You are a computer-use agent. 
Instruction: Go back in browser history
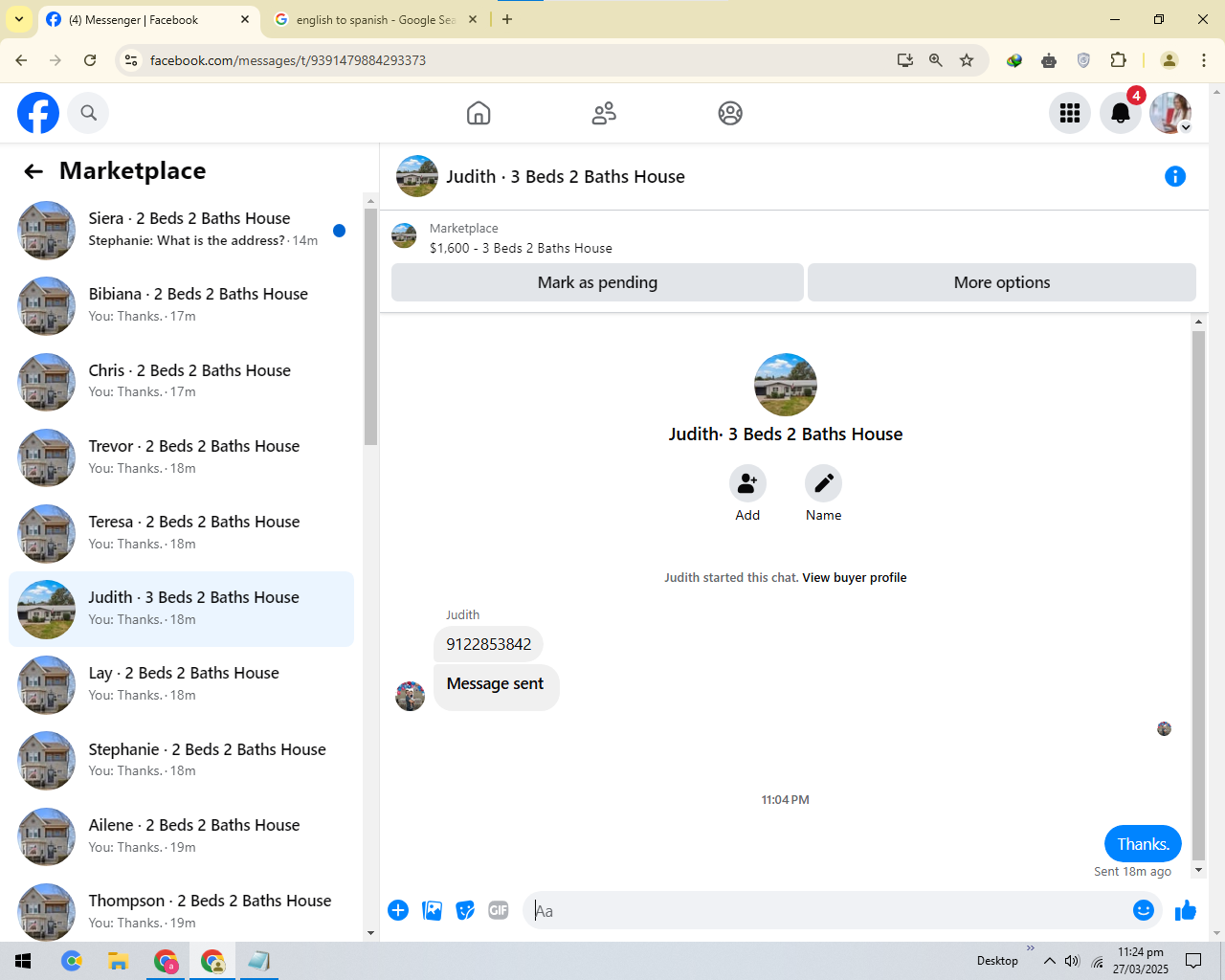tap(21, 60)
